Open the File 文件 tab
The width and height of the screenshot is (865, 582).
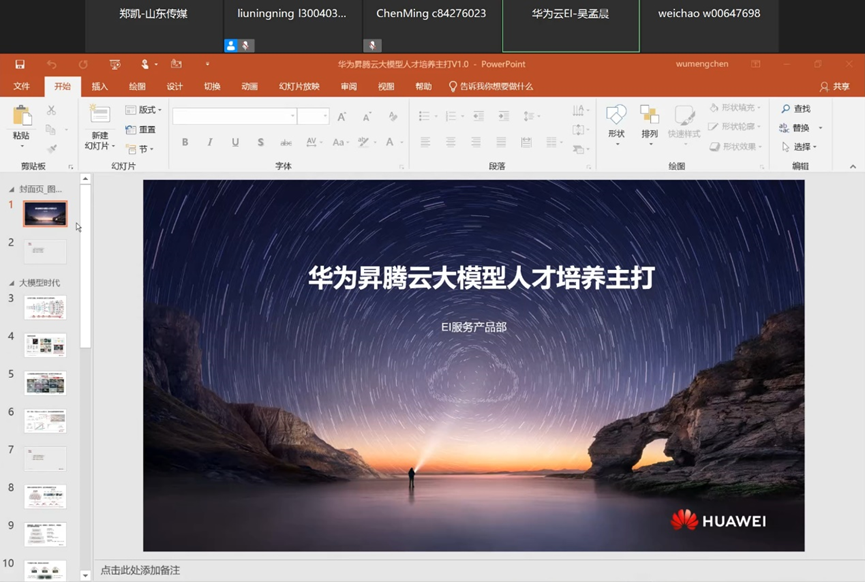[21, 87]
